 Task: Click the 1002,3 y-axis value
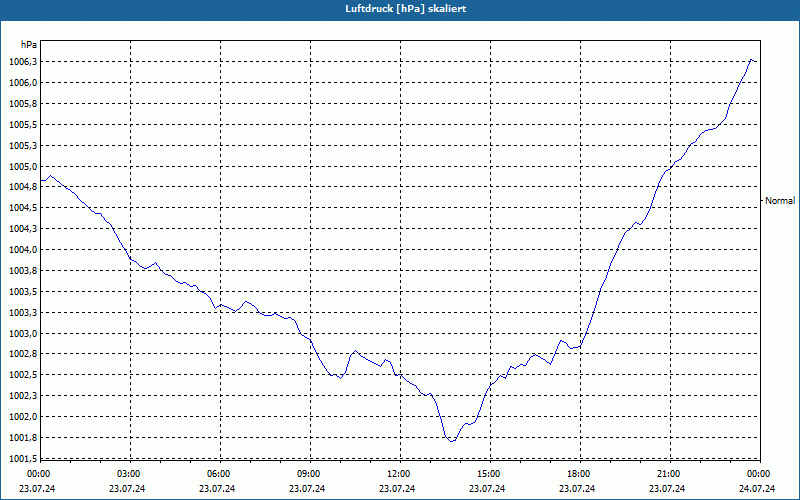click(x=23, y=395)
